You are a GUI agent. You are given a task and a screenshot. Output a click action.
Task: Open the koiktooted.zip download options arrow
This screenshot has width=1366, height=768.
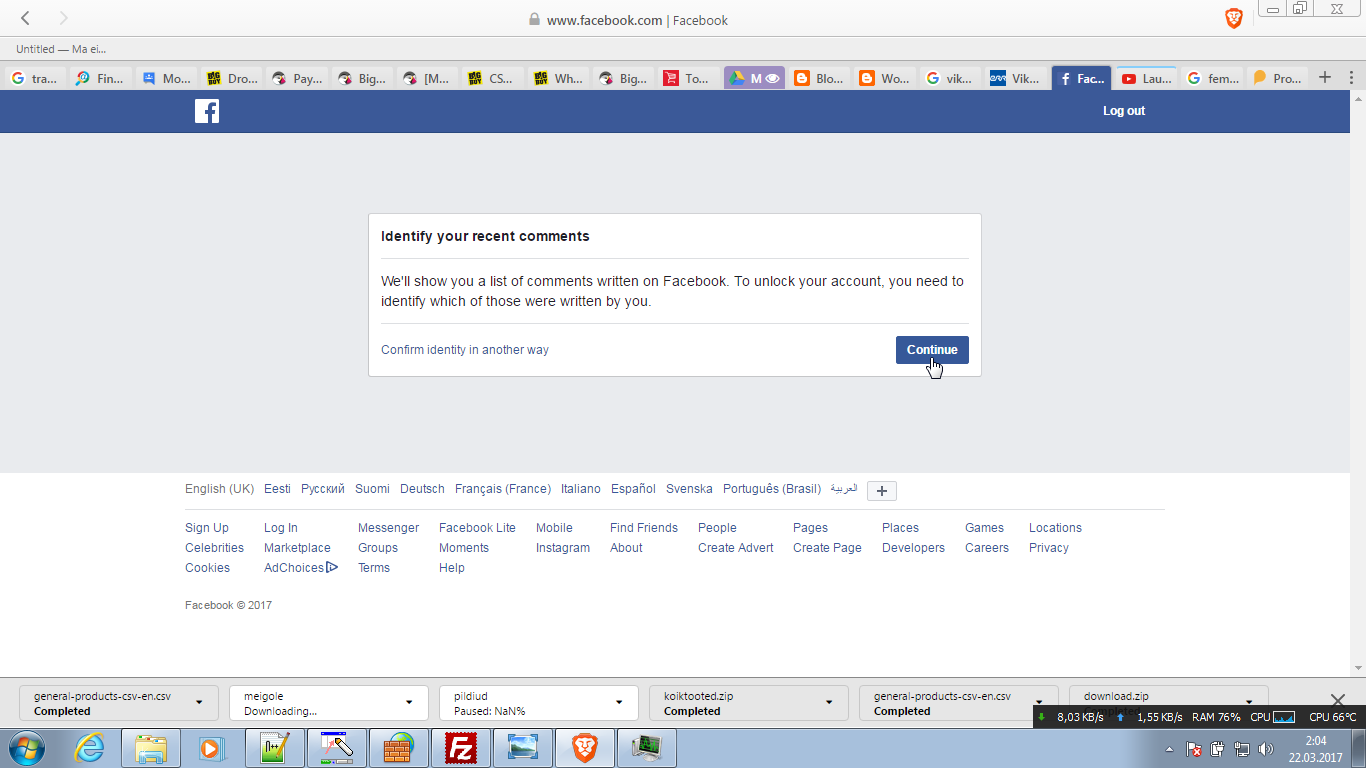pyautogui.click(x=829, y=702)
